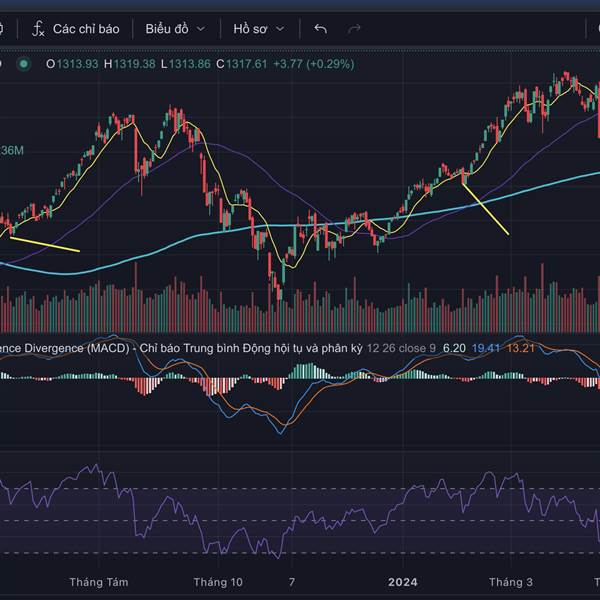
Task: Select the close price C1317.61
Action: [x=241, y=64]
